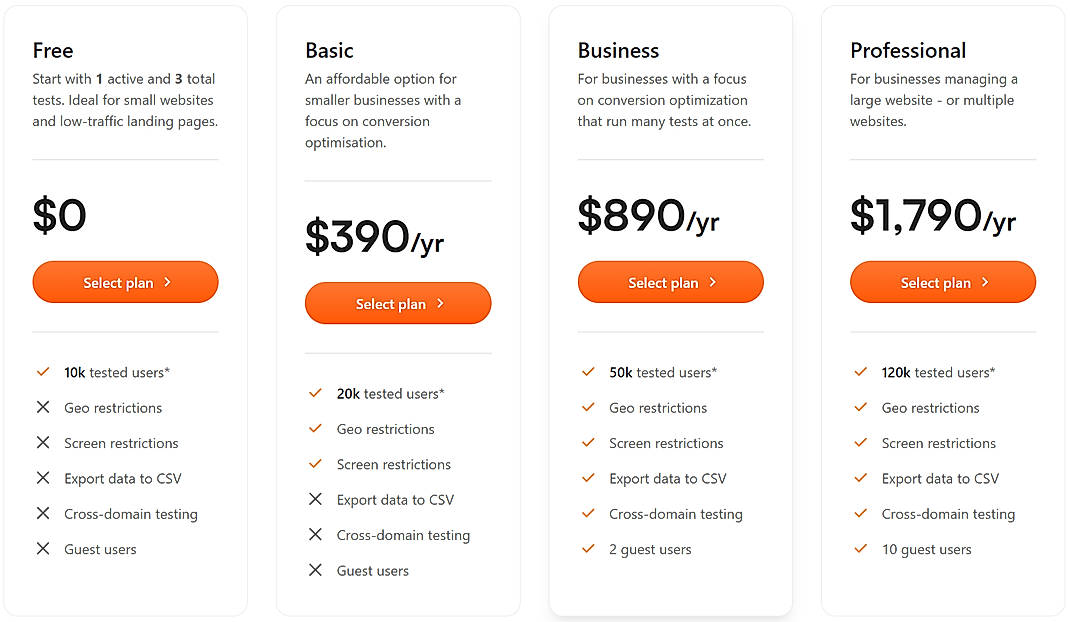This screenshot has width=1070, height=622.
Task: Click the $1,790/yr price text
Action: click(933, 215)
